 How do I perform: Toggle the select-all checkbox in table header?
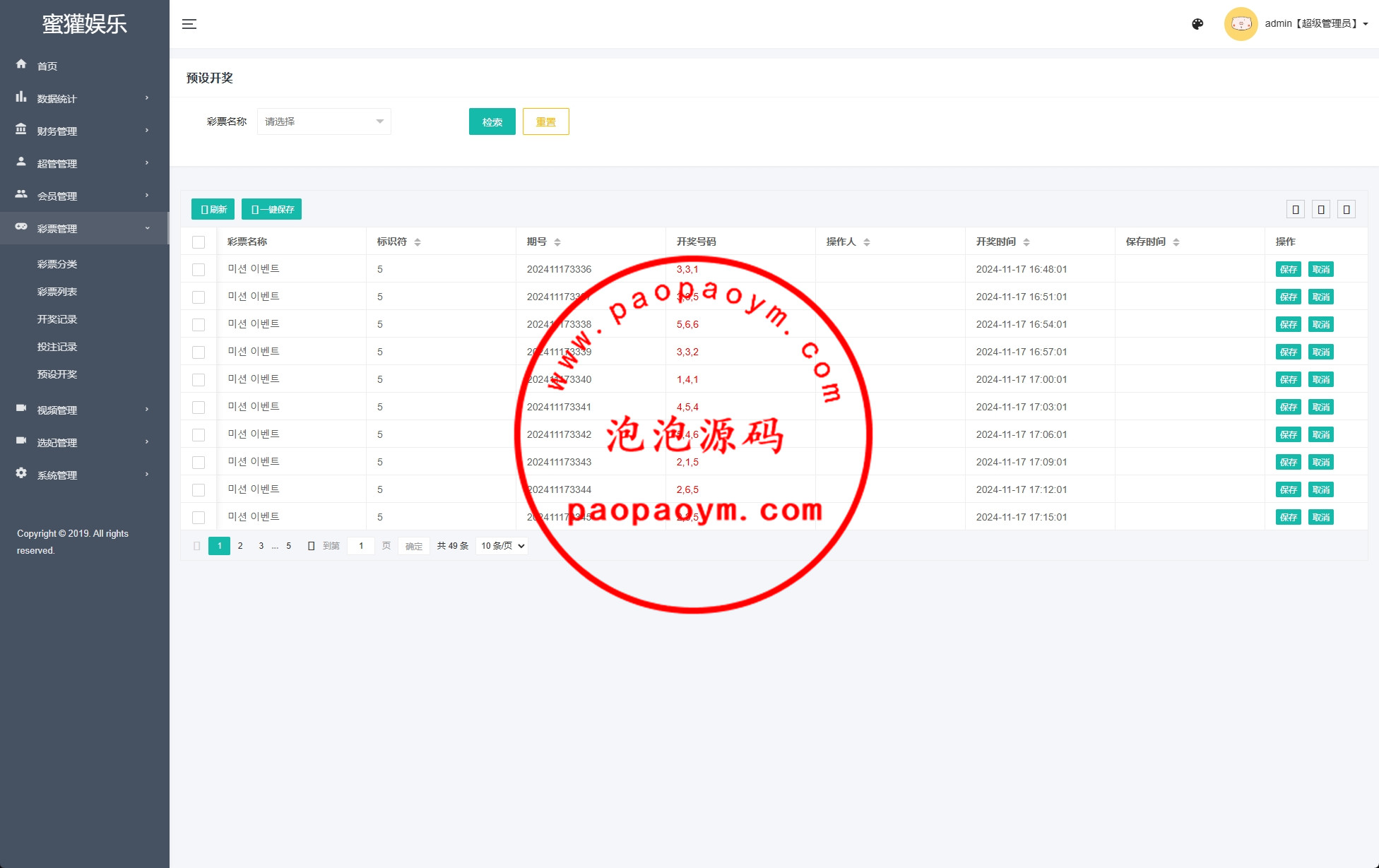[x=199, y=242]
